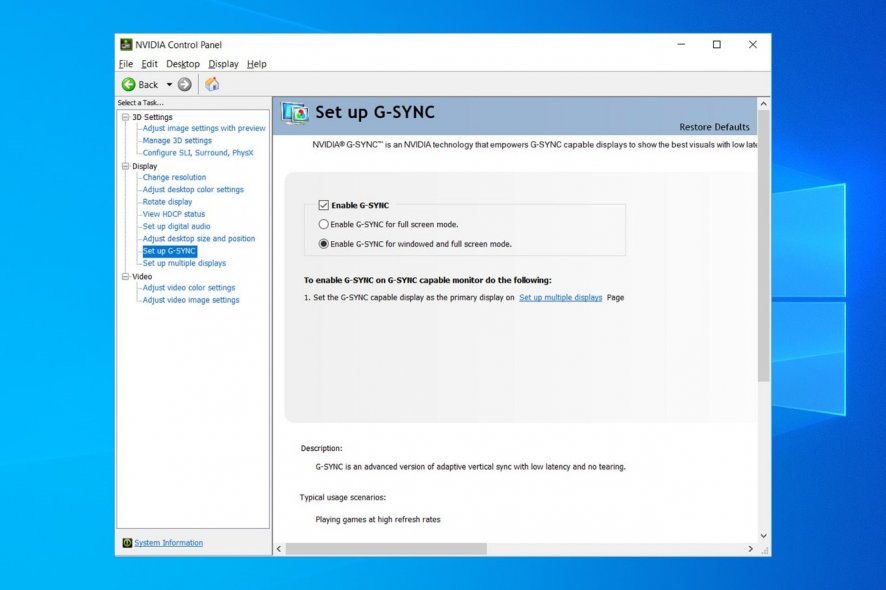
Task: Open the Help menu
Action: tap(257, 64)
